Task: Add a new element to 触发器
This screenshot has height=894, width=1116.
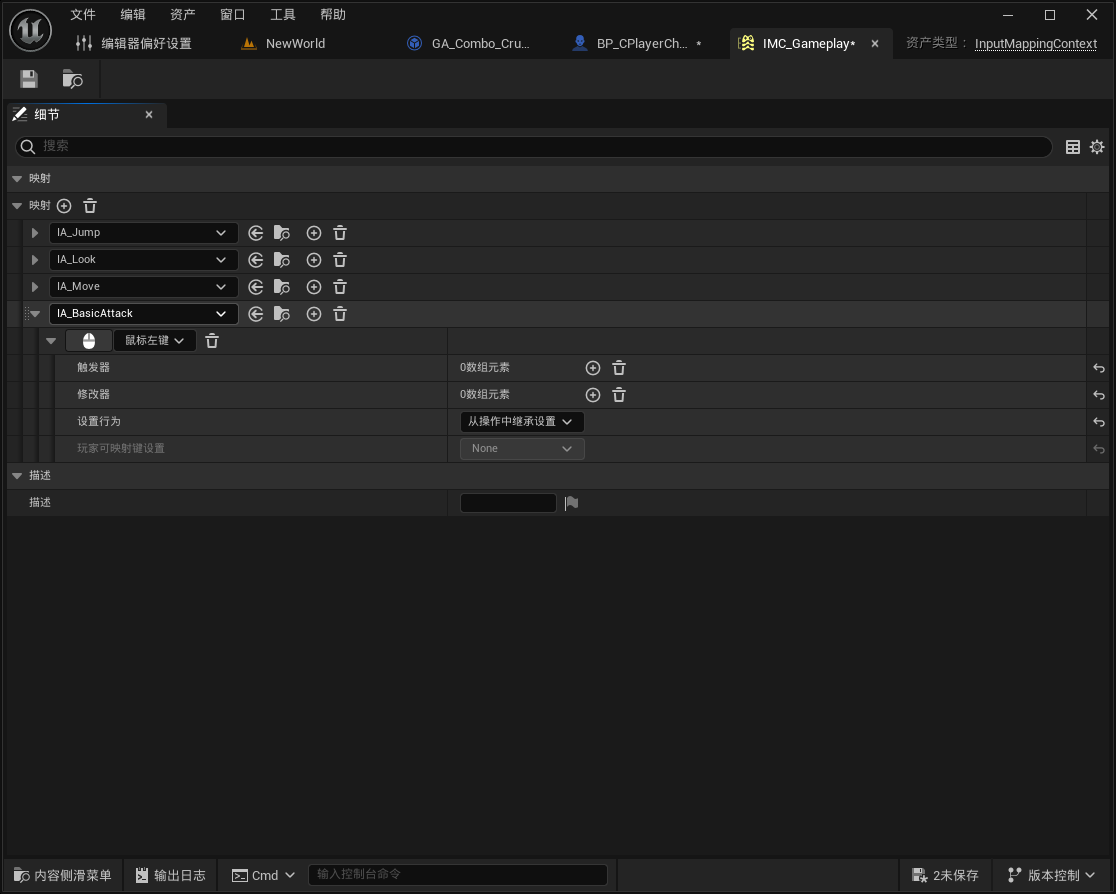Action: click(x=592, y=367)
